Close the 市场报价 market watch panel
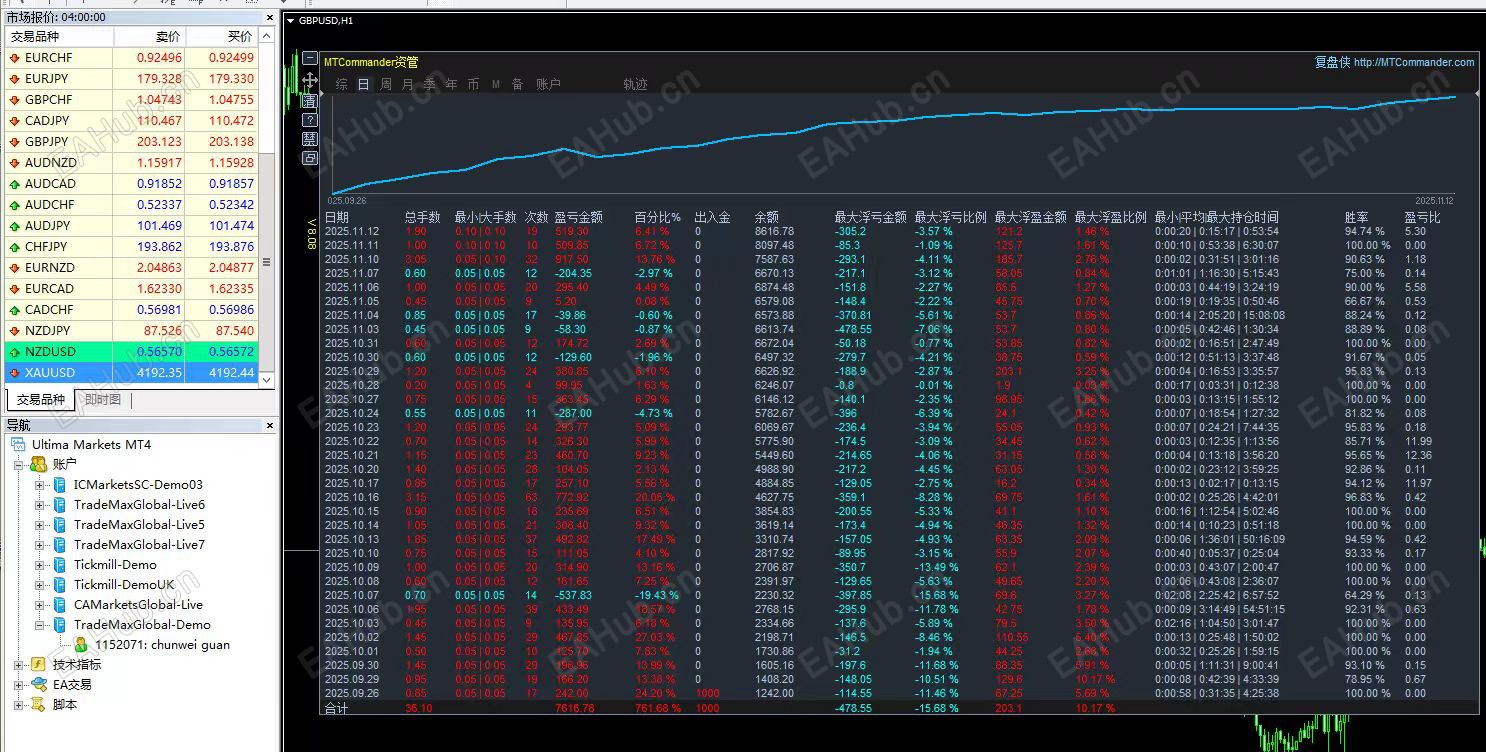This screenshot has width=1486, height=752. [x=269, y=17]
